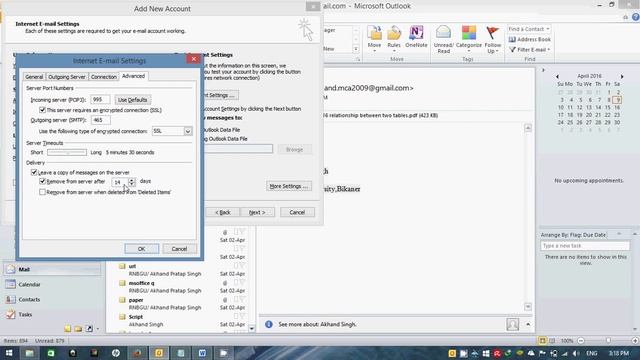Switch to the Outgoing Server tab
The height and width of the screenshot is (360, 640).
coord(67,77)
